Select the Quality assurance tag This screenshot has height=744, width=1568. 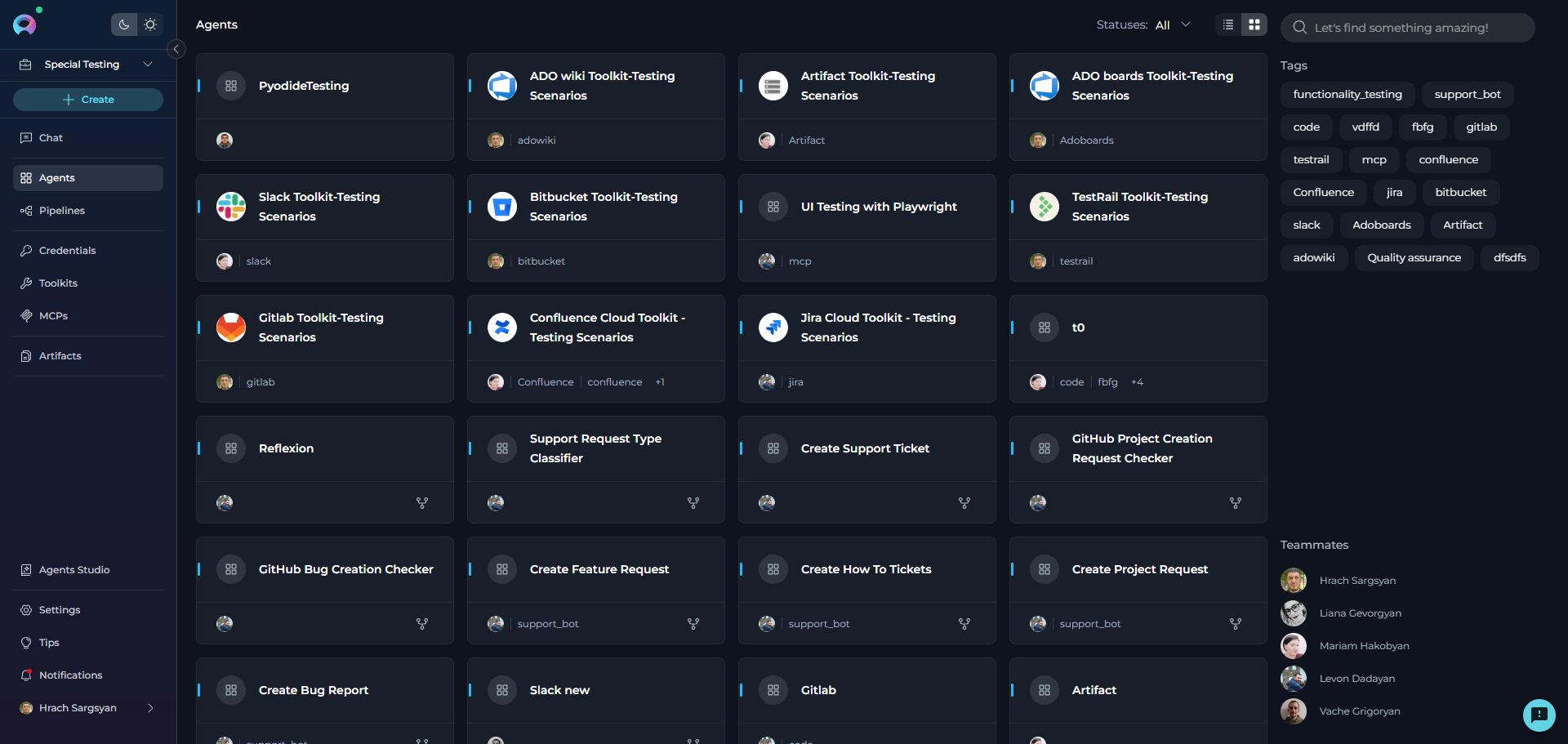point(1414,258)
